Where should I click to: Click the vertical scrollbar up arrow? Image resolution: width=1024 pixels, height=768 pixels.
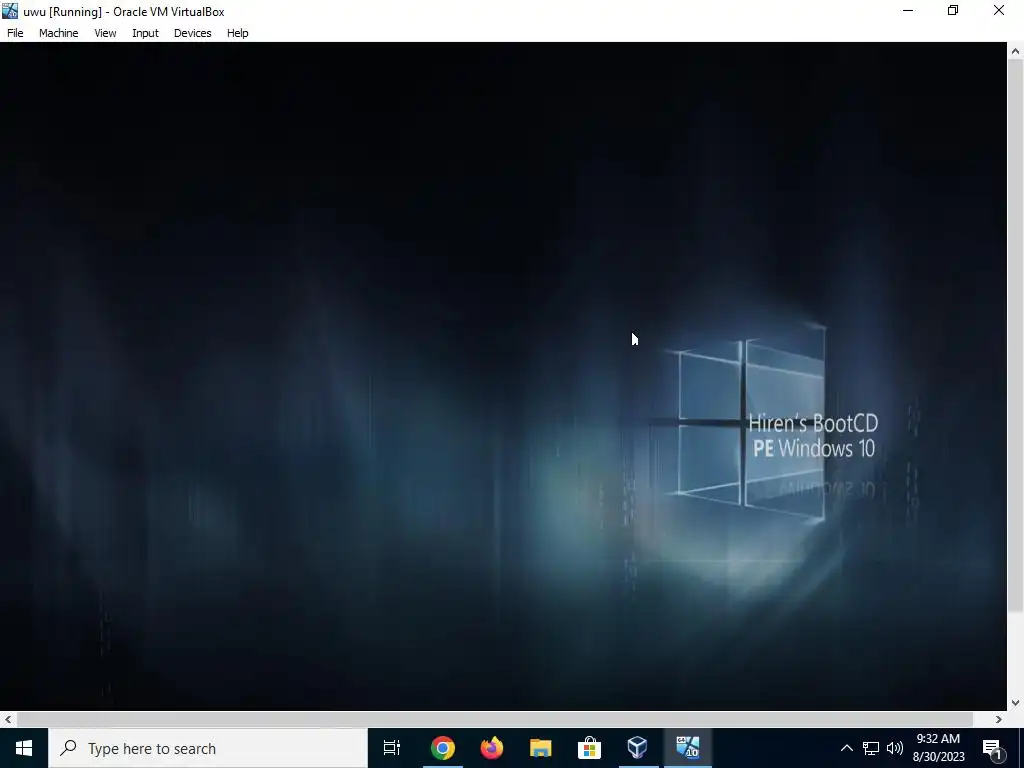[1016, 50]
